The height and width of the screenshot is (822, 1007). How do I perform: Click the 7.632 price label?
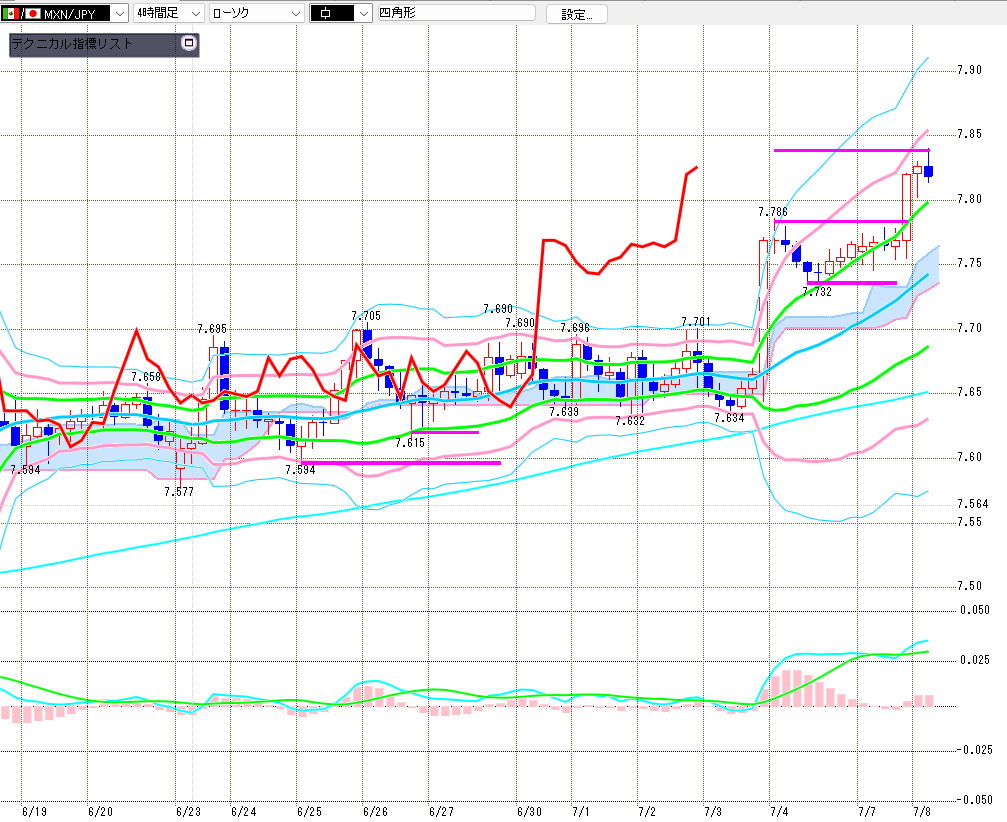[x=630, y=421]
